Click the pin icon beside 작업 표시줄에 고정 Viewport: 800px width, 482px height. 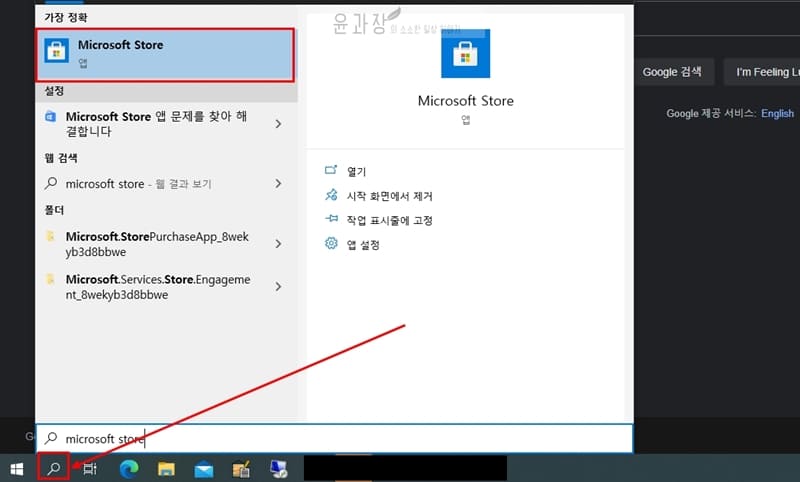tap(331, 219)
